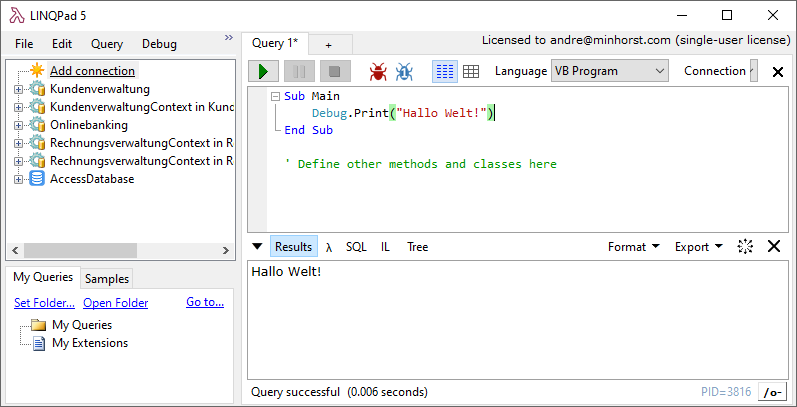Maximize the LINQPad 5 window
797x407 pixels.
click(x=727, y=16)
